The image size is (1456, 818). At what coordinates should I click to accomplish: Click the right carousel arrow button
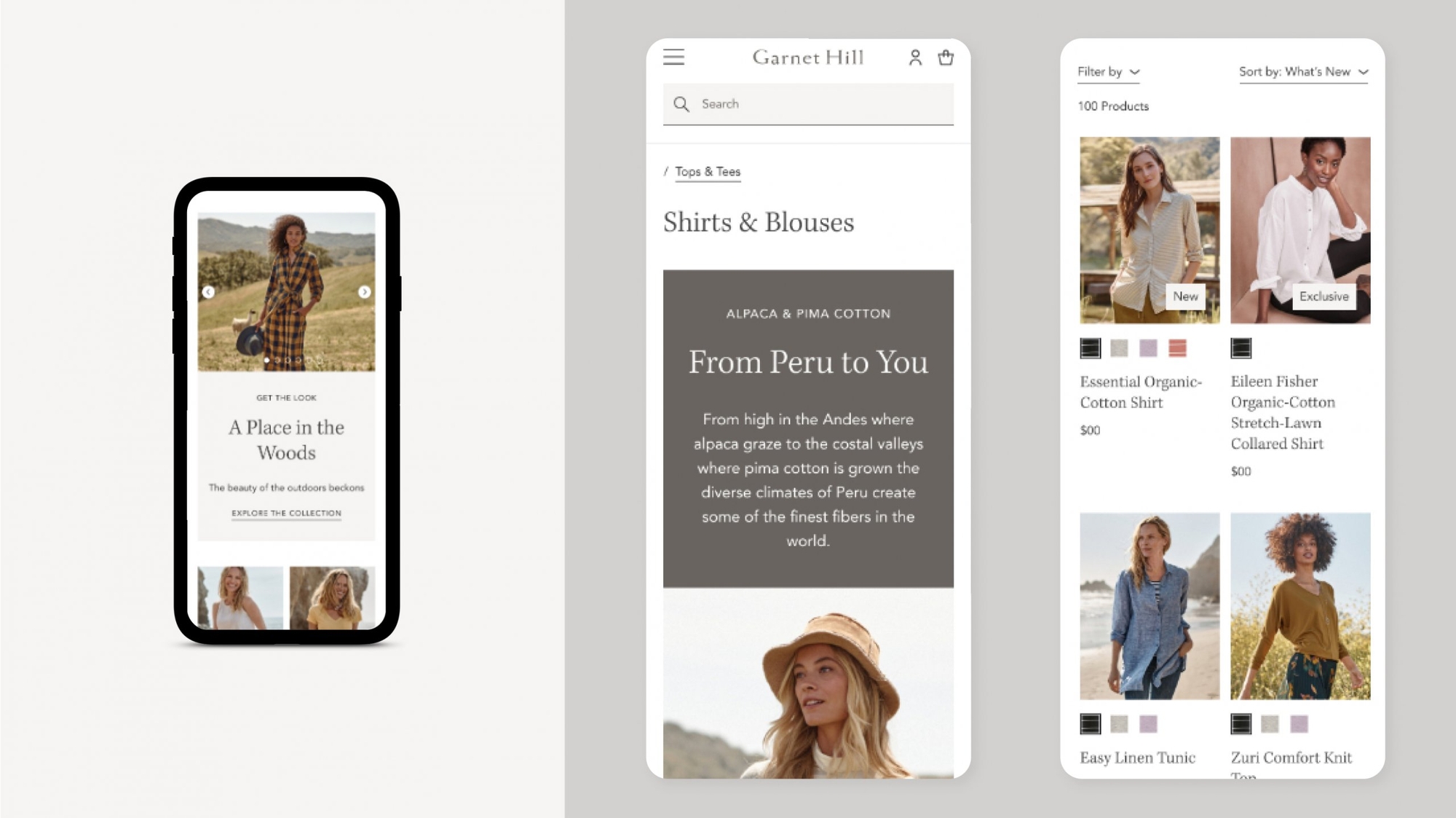[x=364, y=292]
